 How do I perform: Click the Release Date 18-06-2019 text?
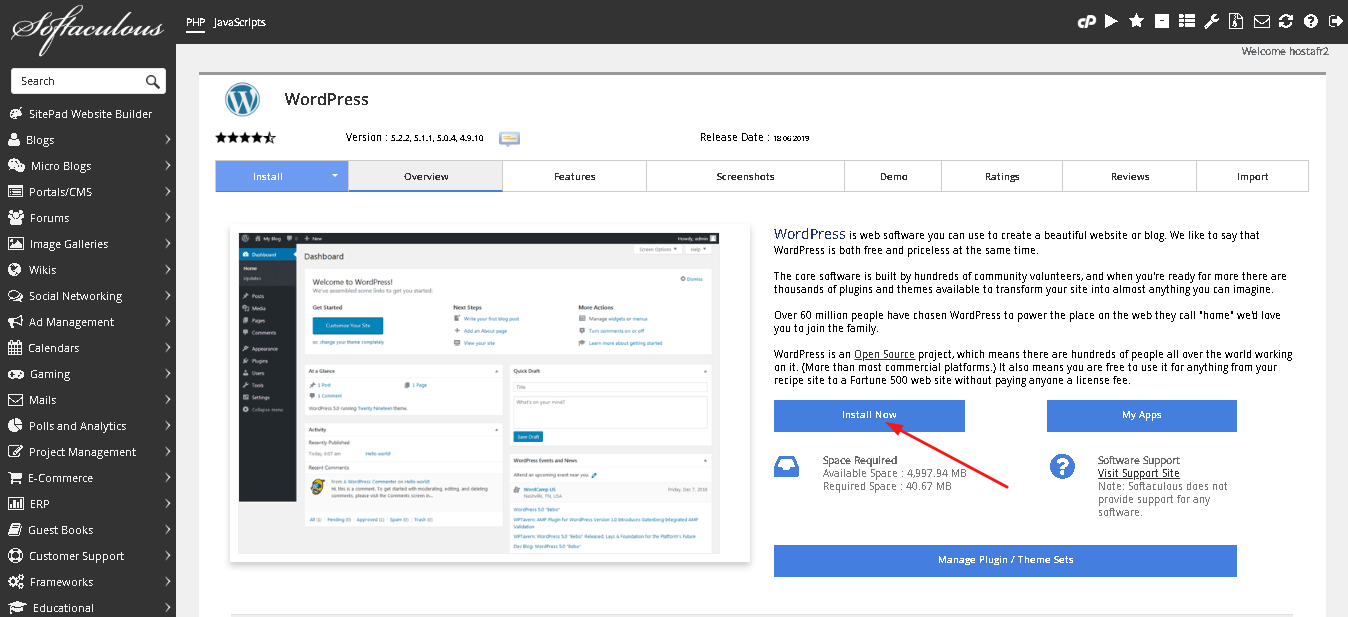point(755,137)
